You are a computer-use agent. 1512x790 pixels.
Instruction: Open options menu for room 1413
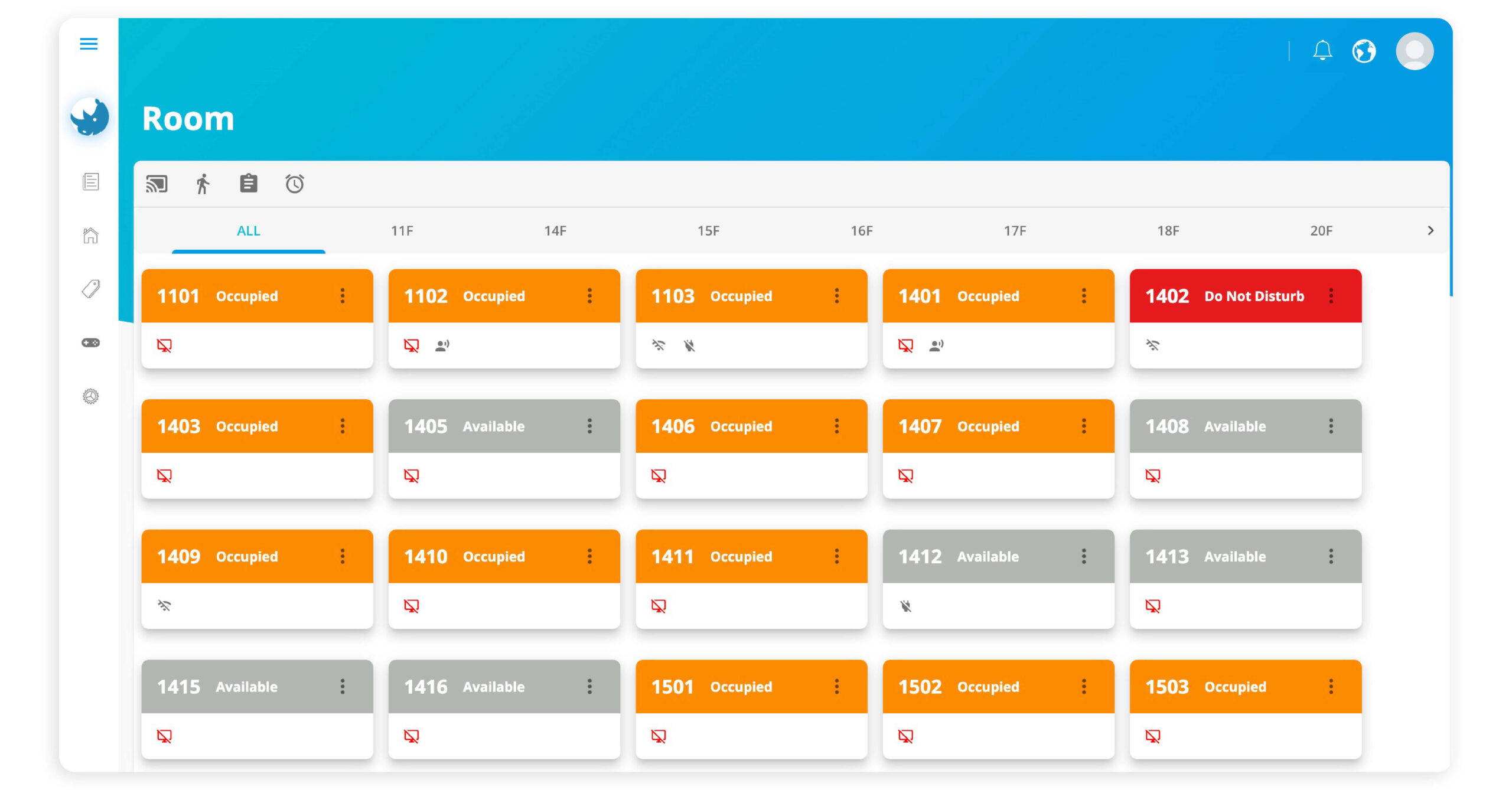pos(1331,556)
